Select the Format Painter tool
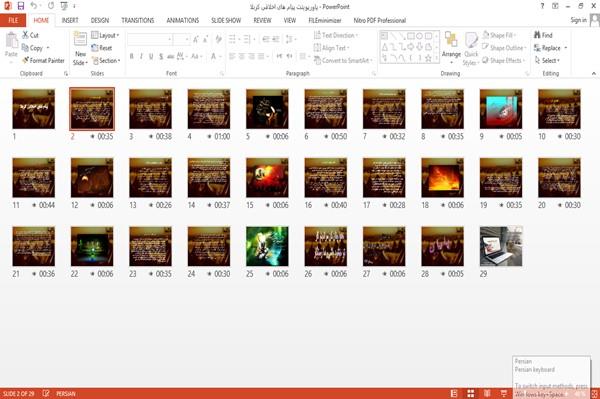The height and width of the screenshot is (399, 600). point(43,60)
